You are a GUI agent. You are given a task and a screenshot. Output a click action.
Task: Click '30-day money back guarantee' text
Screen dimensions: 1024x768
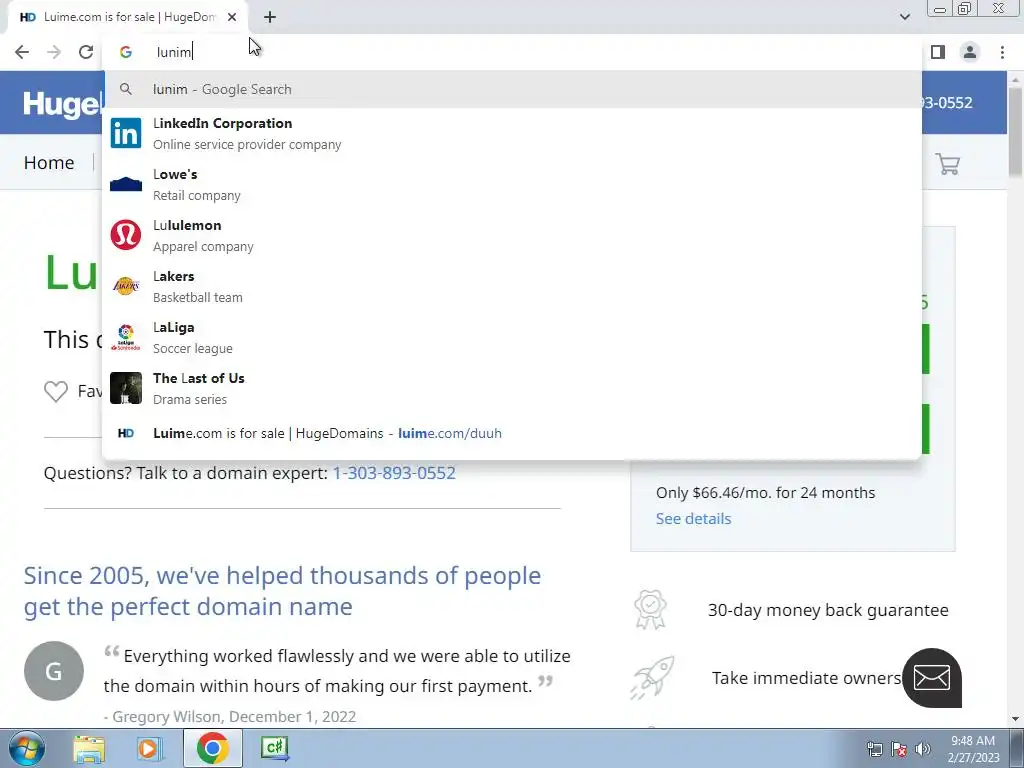828,610
